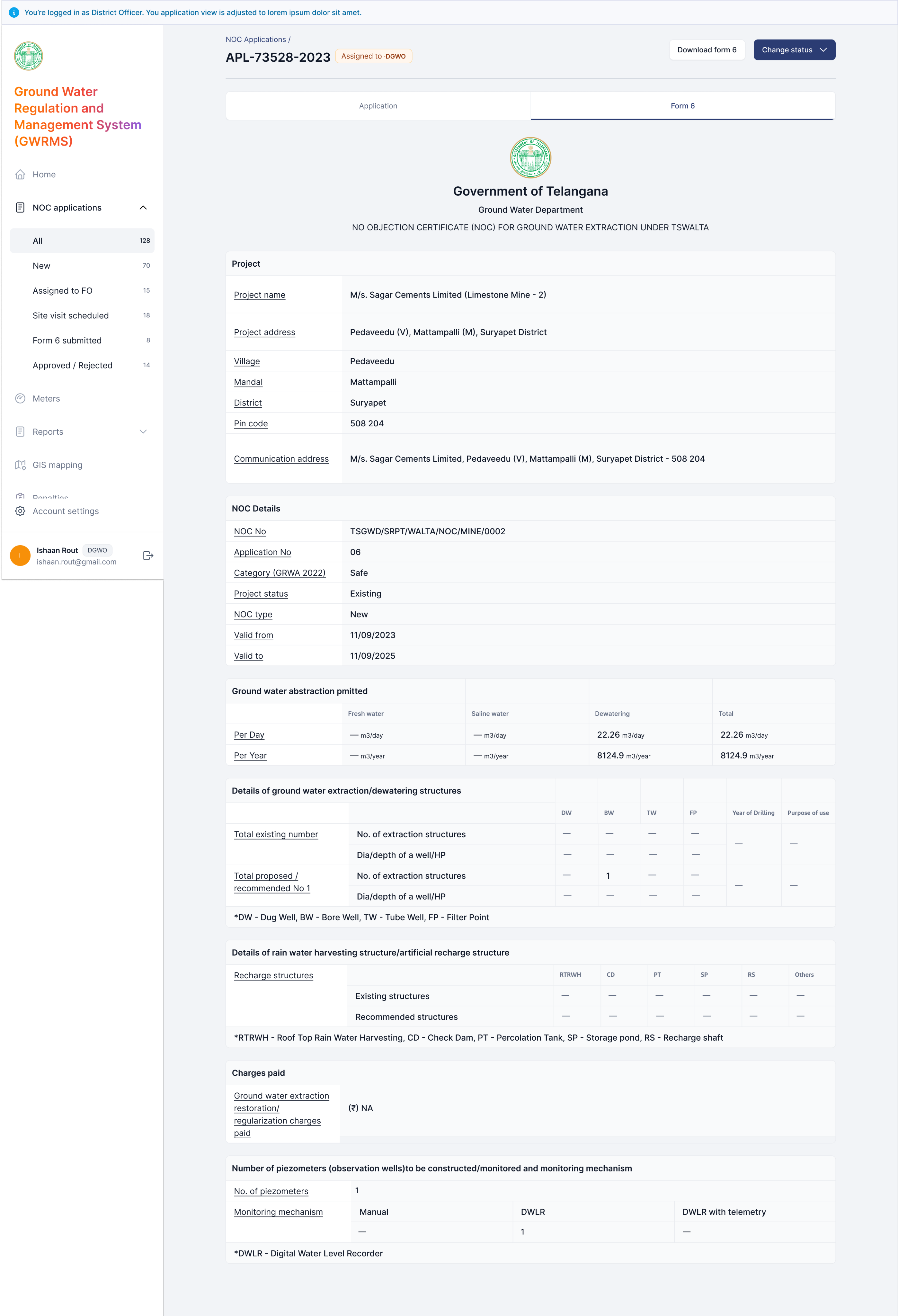Select the Form 6 tab
The image size is (898, 1316).
point(682,106)
